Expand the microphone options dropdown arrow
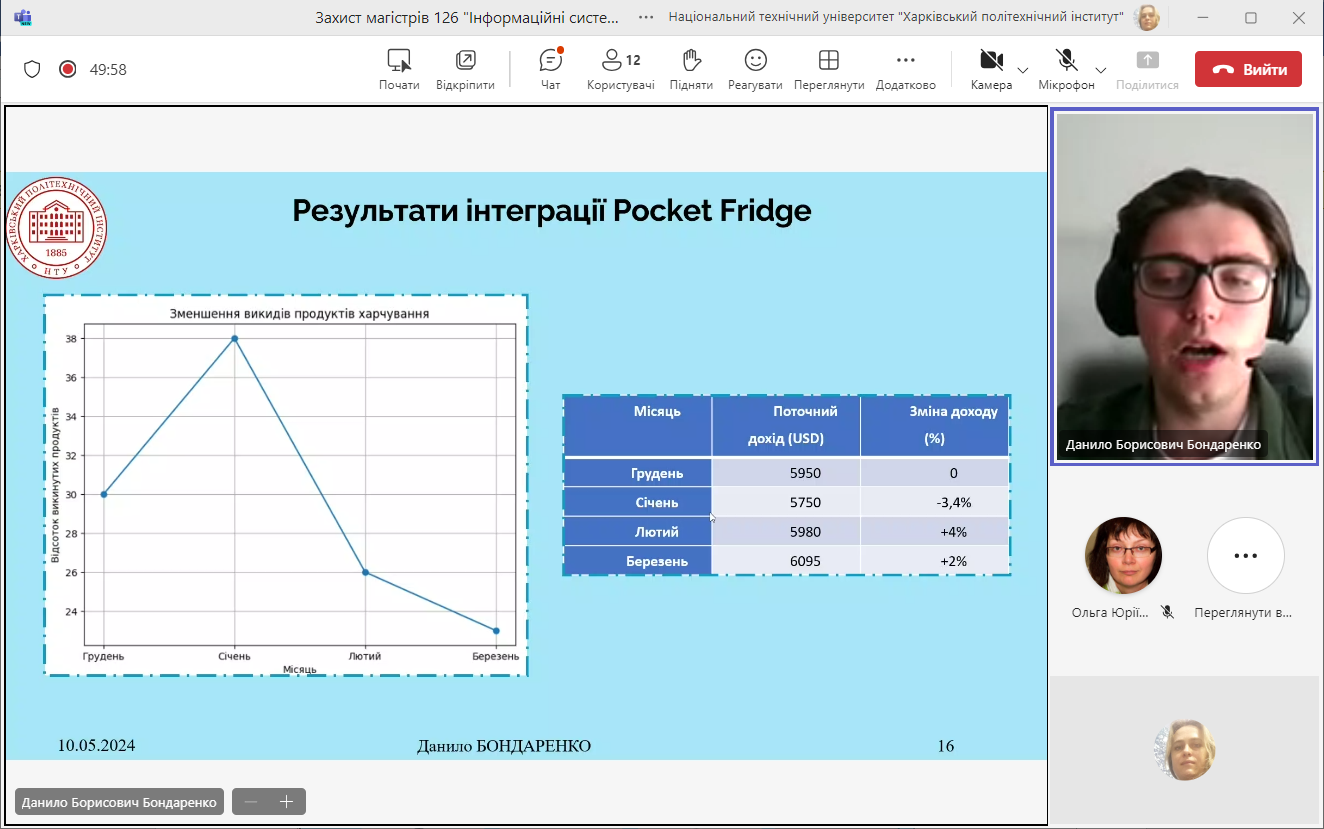 [1100, 70]
